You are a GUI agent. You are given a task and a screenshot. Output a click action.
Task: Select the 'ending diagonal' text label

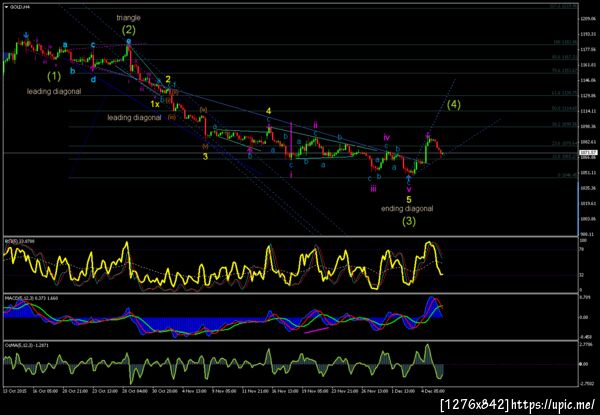(x=407, y=209)
